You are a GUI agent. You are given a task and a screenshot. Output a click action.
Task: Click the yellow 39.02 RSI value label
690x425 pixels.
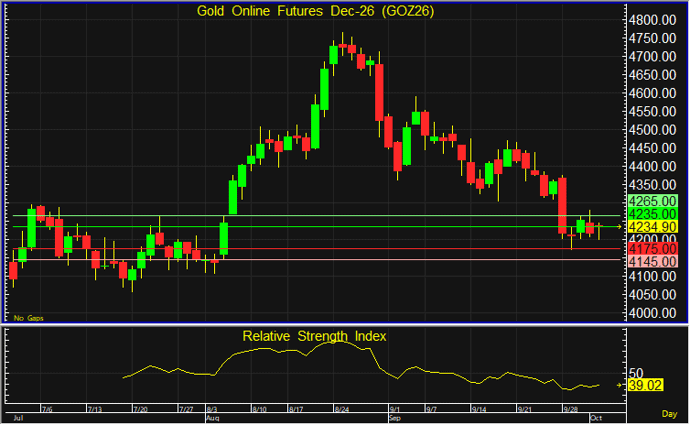[645, 385]
